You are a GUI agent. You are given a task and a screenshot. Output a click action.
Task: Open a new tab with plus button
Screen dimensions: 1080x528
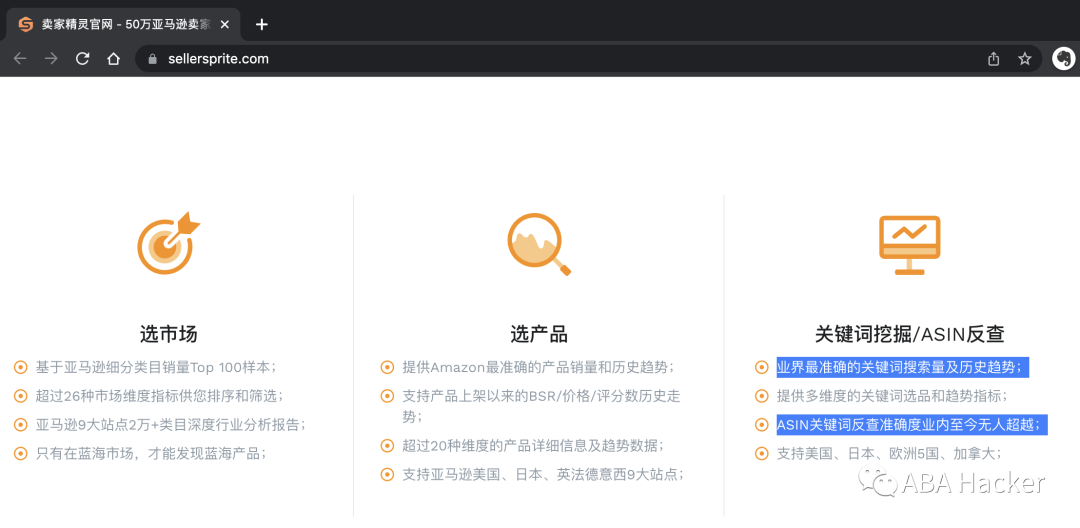point(261,25)
